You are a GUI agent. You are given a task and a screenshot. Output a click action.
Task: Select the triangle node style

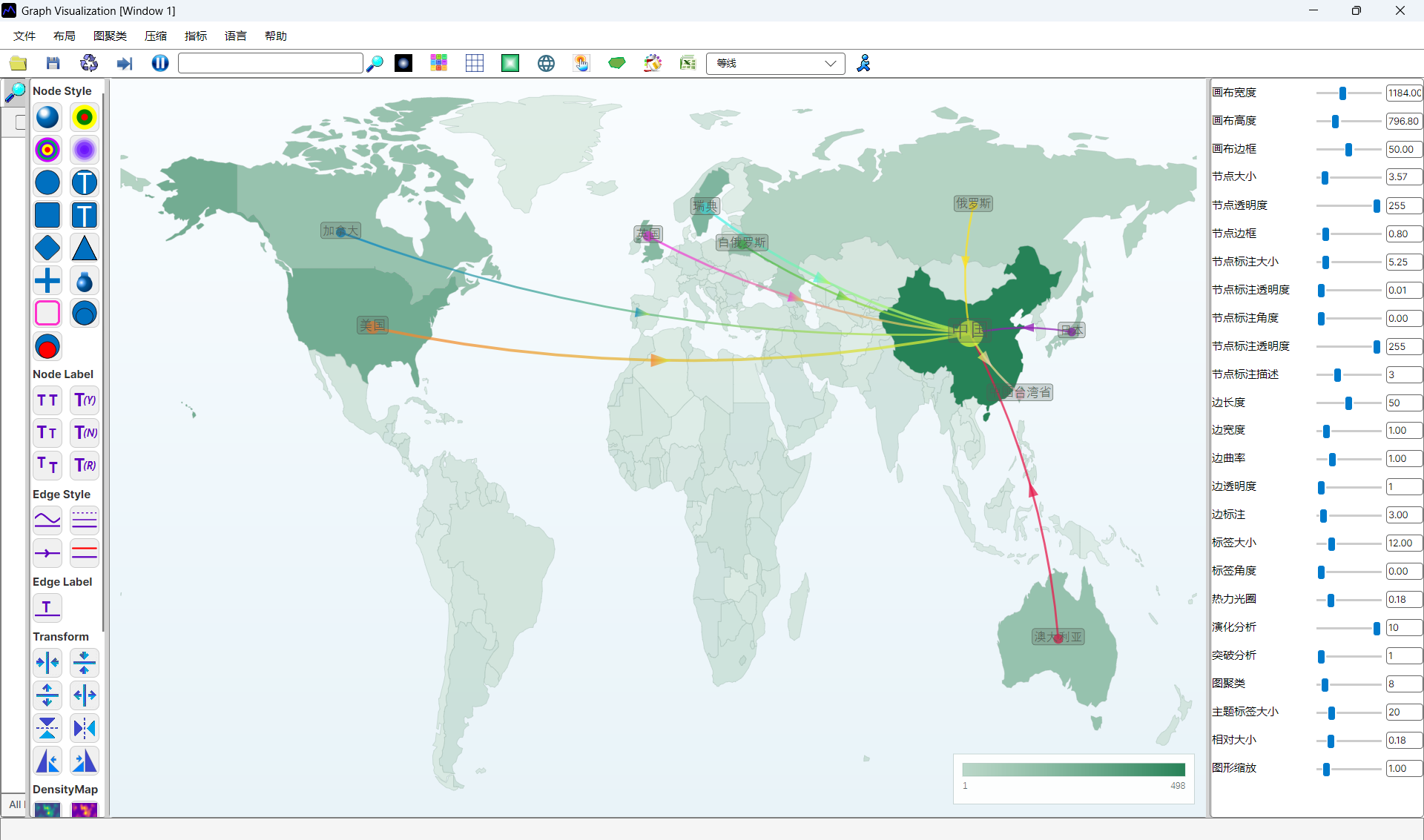tap(85, 248)
